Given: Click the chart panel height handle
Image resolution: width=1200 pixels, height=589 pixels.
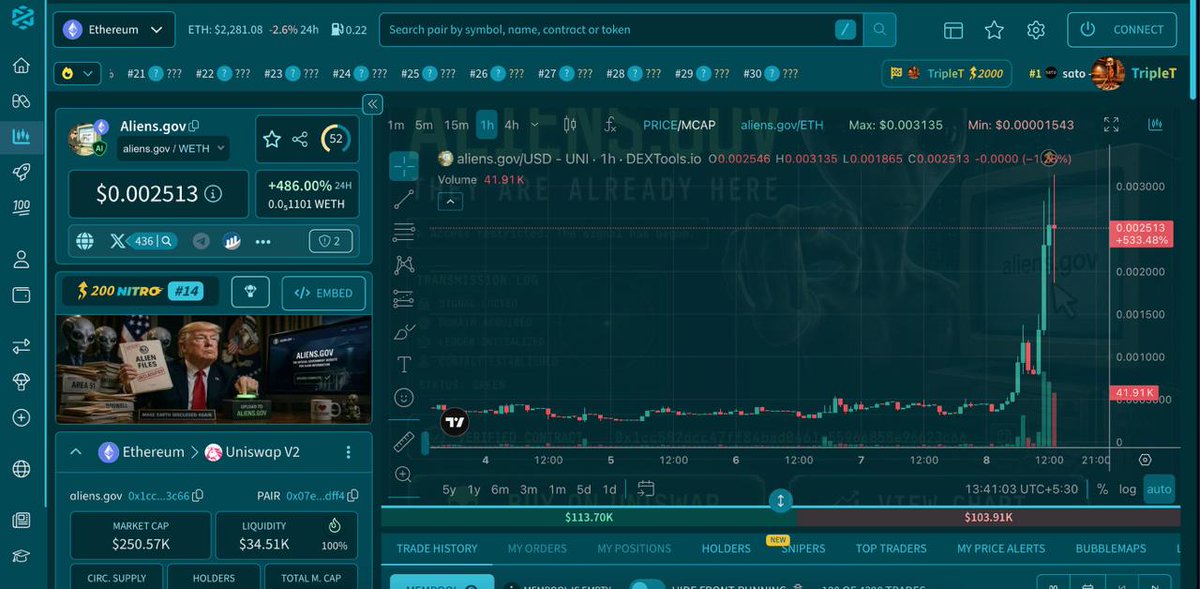Looking at the screenshot, I should click(781, 501).
